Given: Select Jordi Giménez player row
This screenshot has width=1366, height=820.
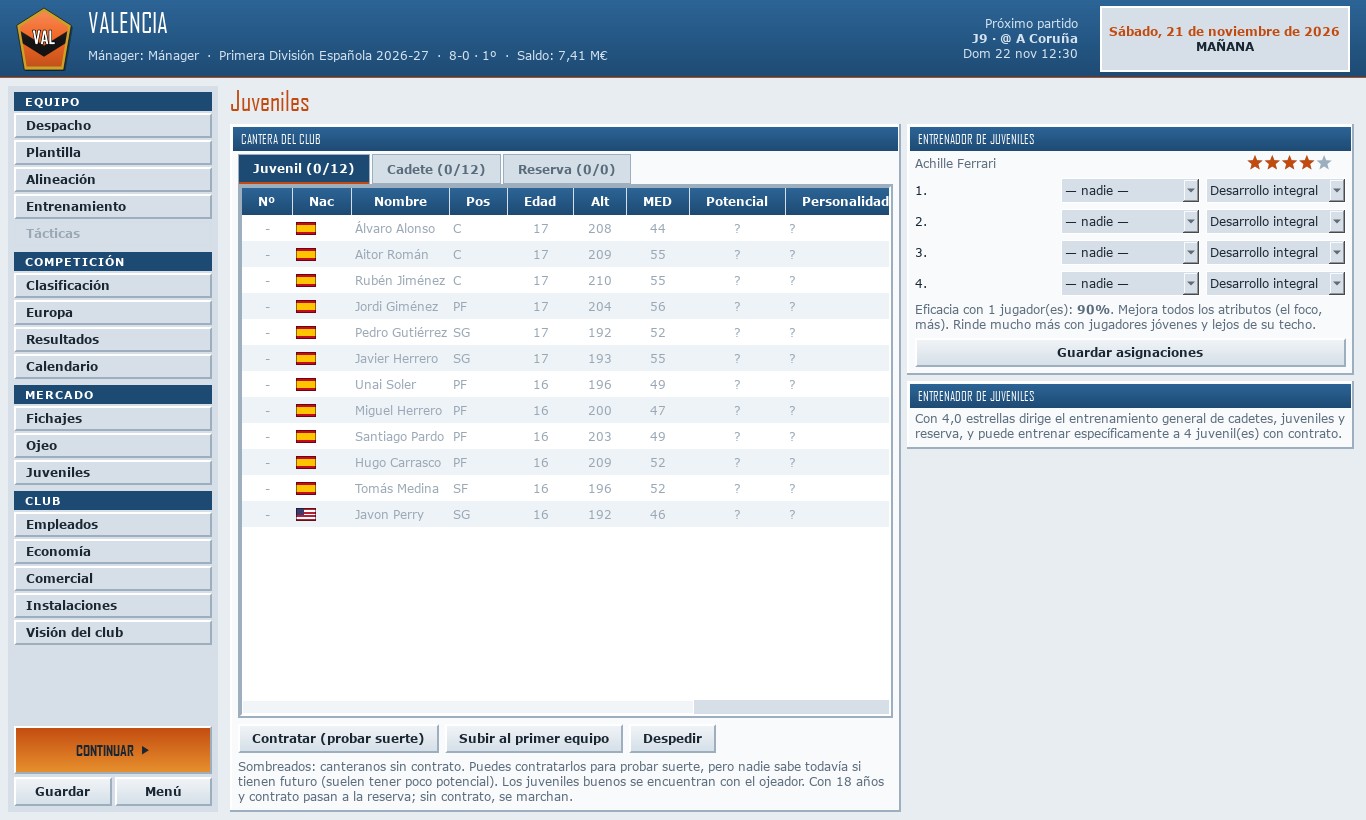Looking at the screenshot, I should pyautogui.click(x=565, y=307).
